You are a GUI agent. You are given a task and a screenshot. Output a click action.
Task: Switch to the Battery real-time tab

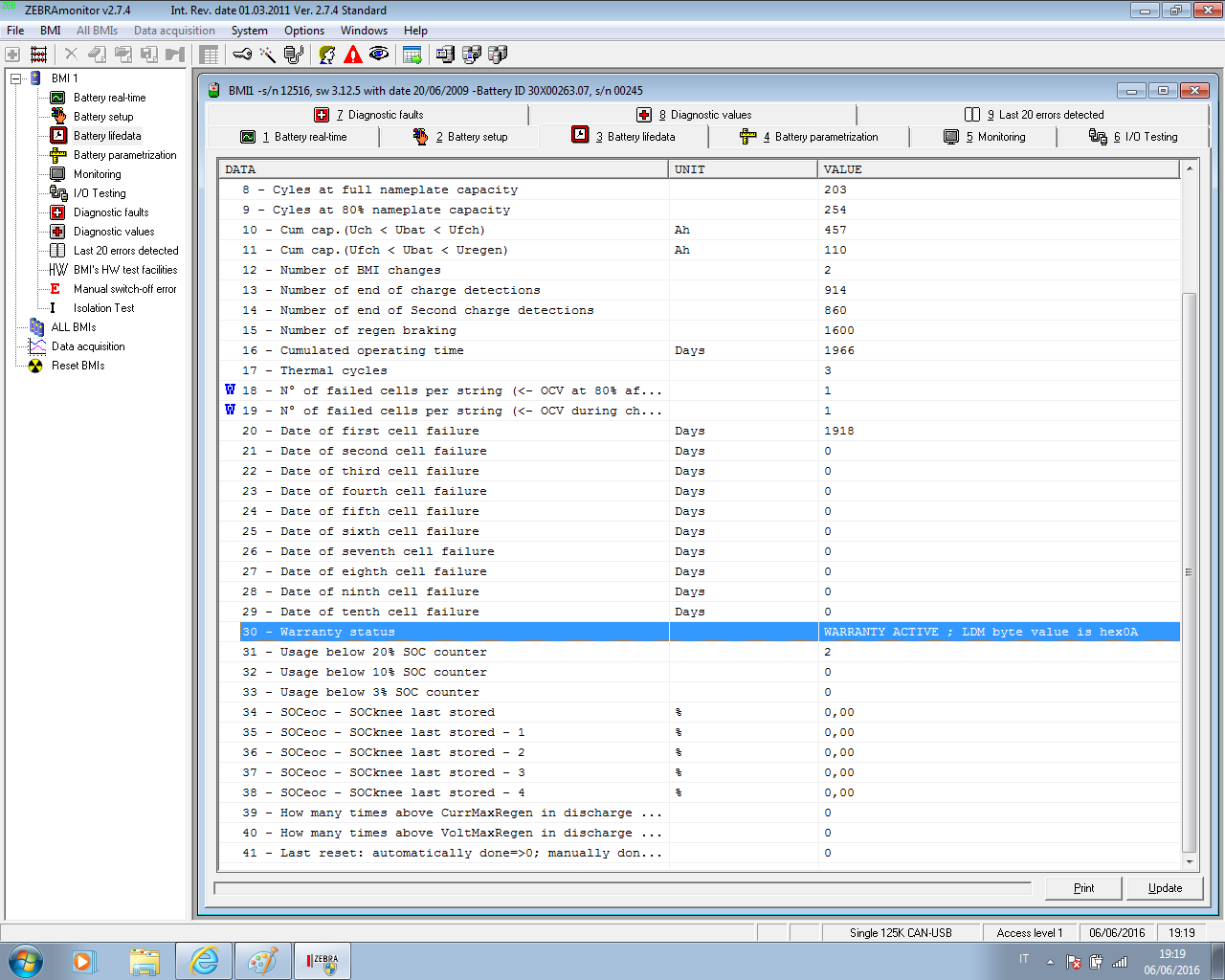pos(295,137)
